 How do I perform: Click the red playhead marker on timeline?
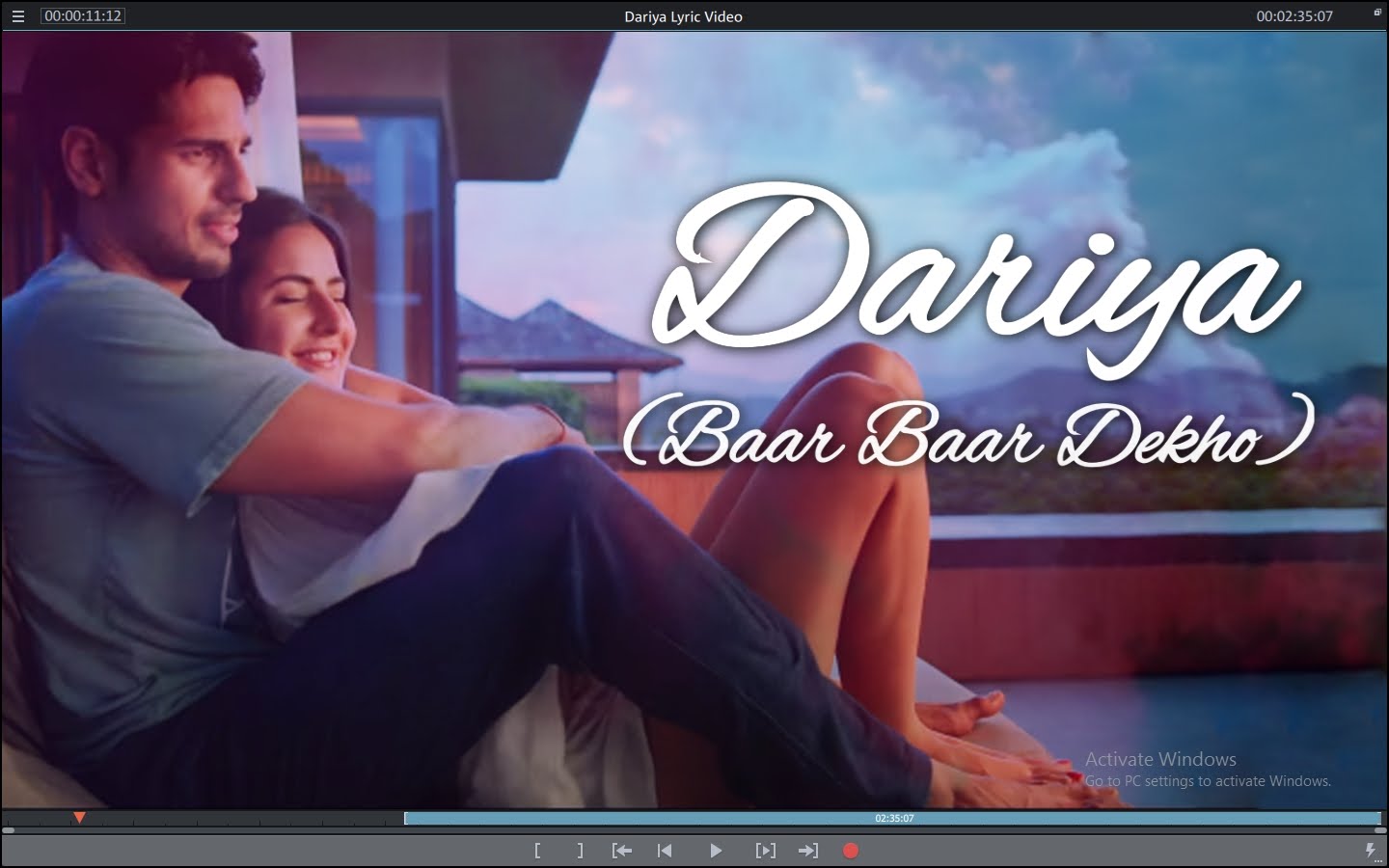80,818
